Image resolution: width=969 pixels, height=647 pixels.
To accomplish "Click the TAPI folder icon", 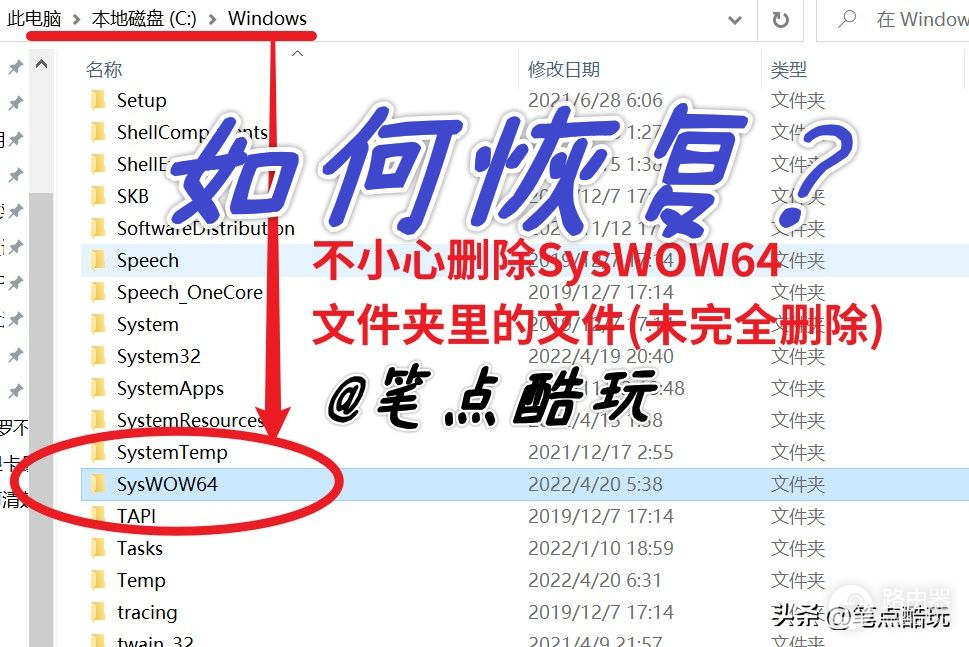I will (x=98, y=516).
